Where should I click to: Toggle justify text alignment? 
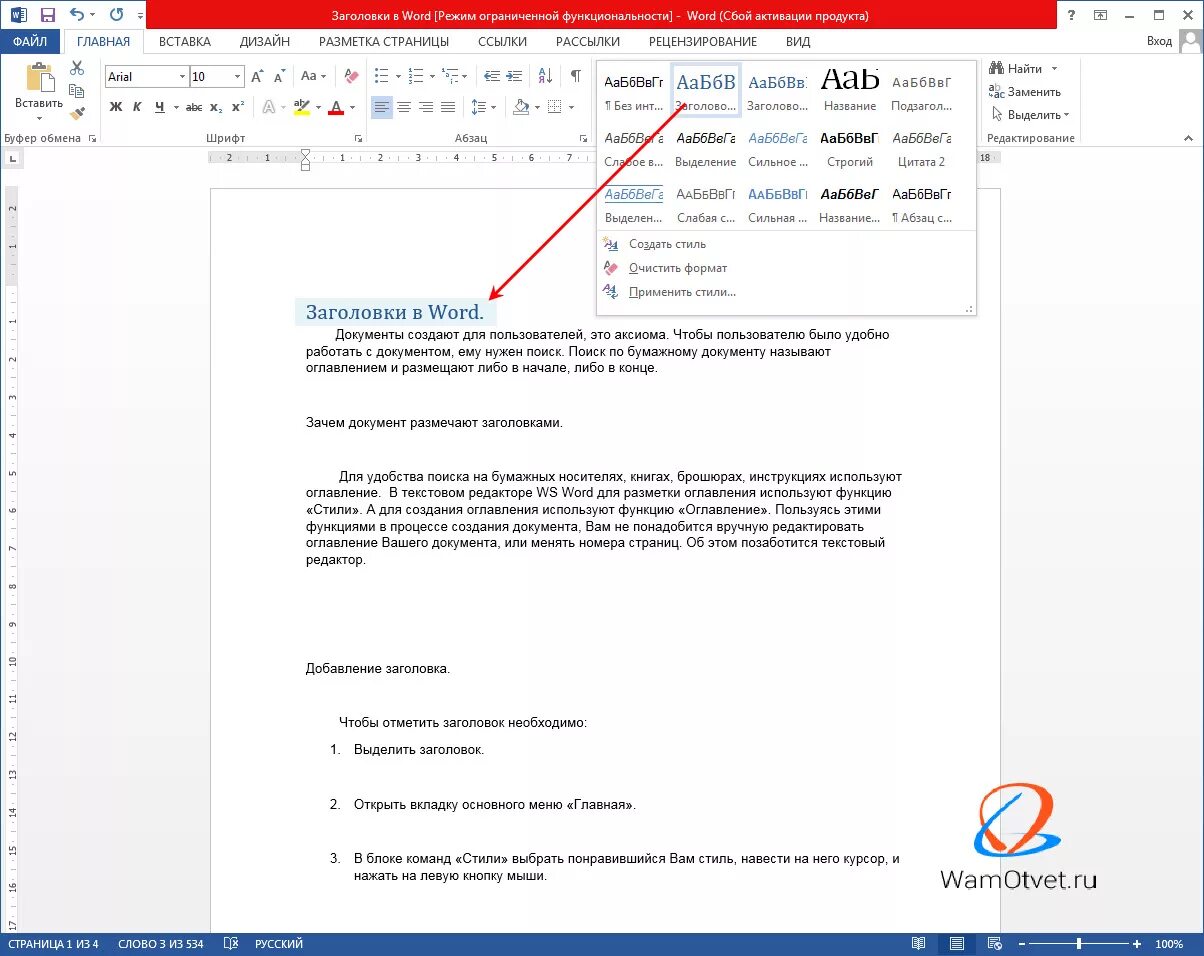tap(448, 107)
